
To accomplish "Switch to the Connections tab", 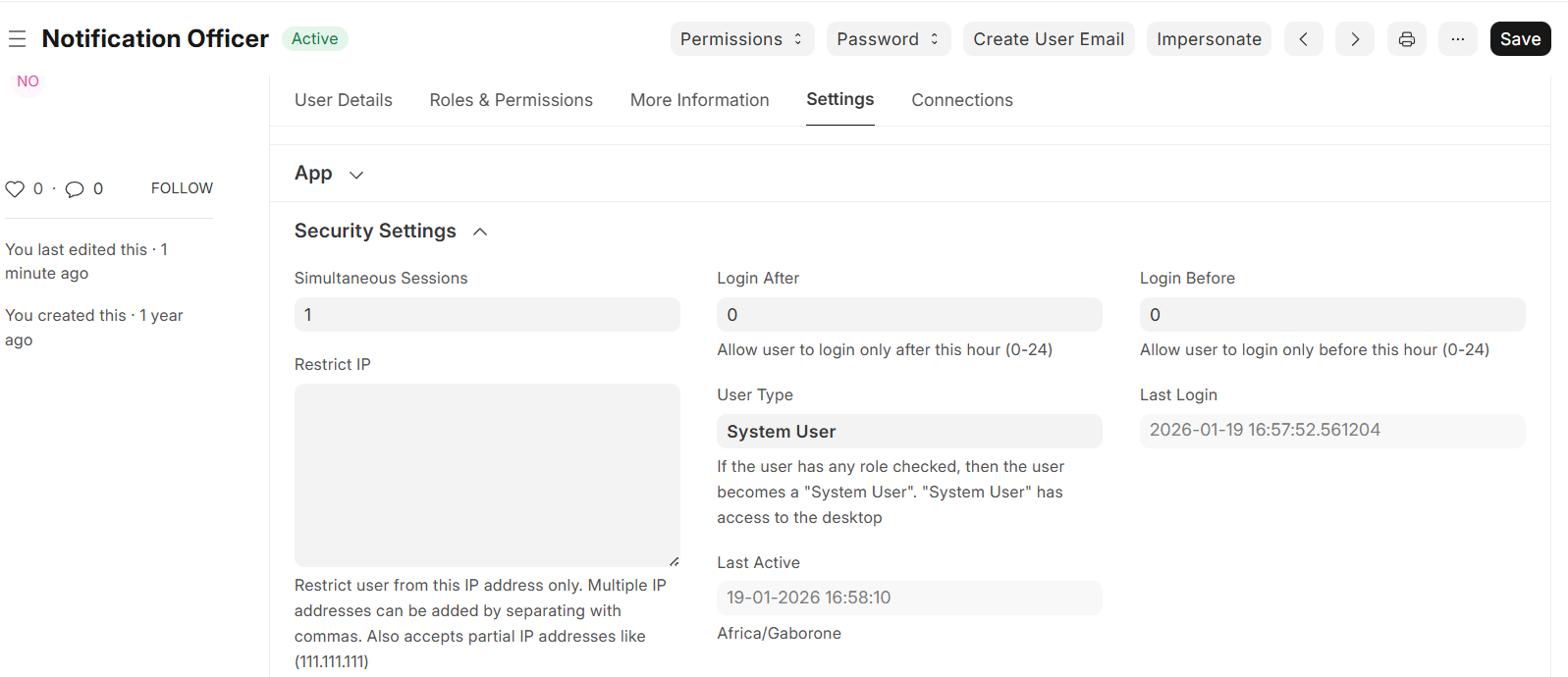I will [961, 100].
